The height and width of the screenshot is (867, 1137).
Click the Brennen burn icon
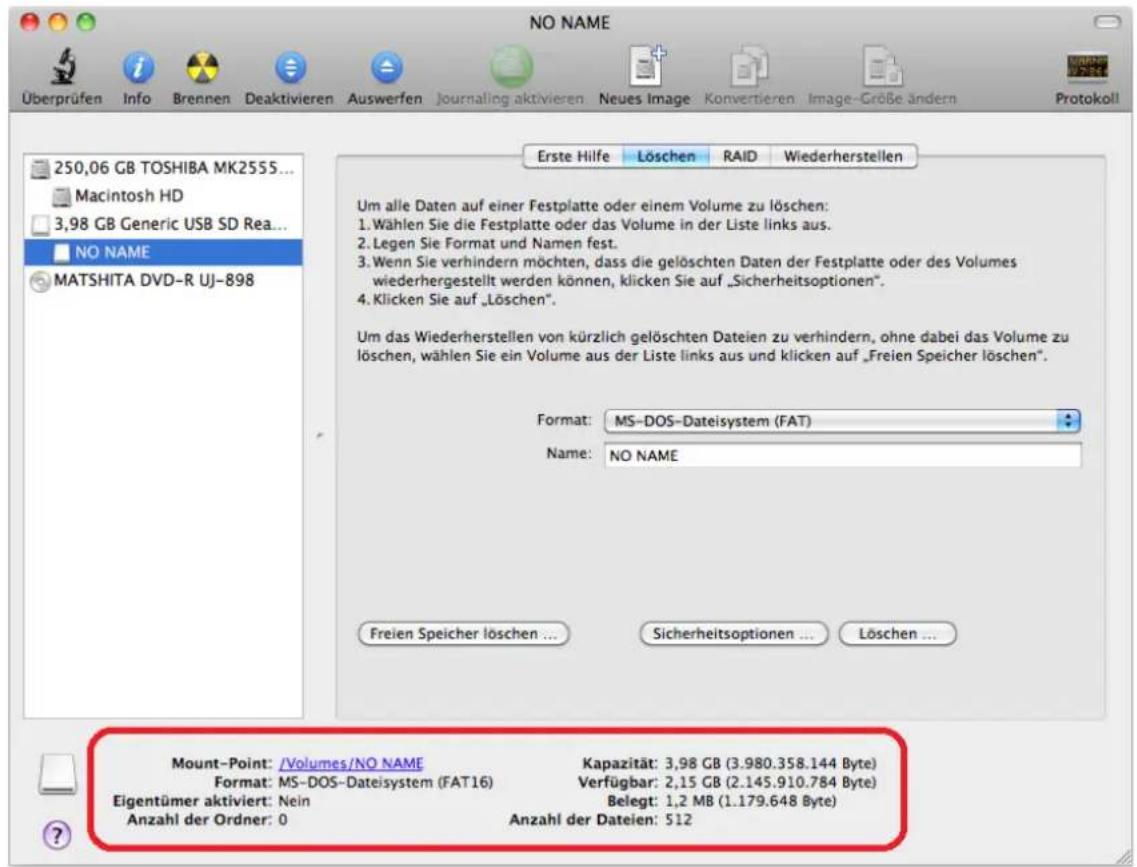click(202, 68)
